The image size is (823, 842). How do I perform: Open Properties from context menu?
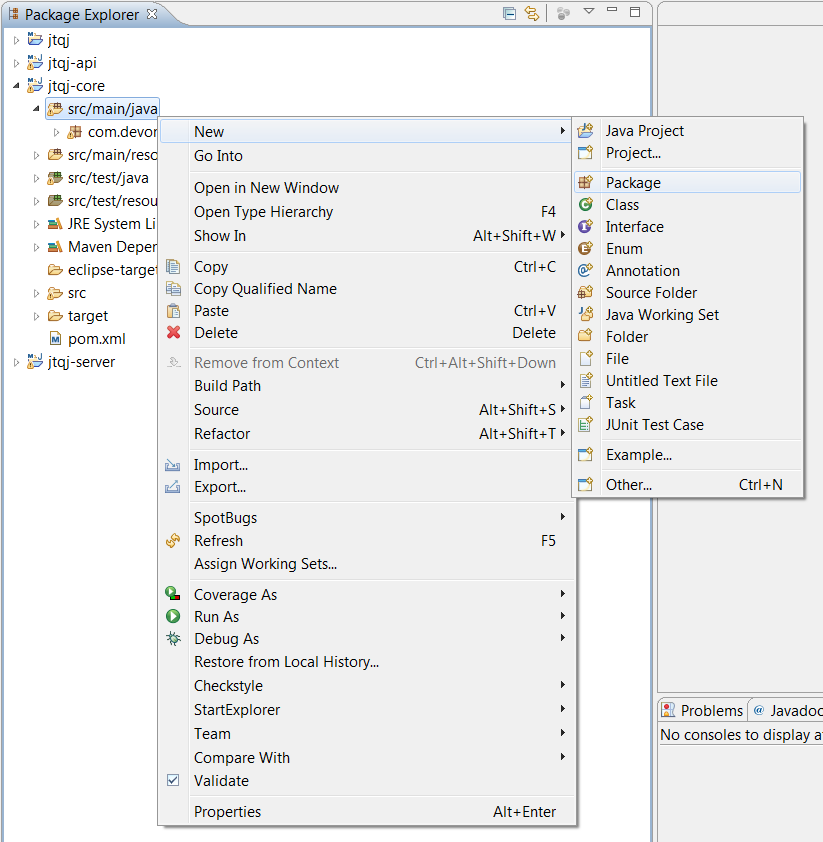click(227, 812)
